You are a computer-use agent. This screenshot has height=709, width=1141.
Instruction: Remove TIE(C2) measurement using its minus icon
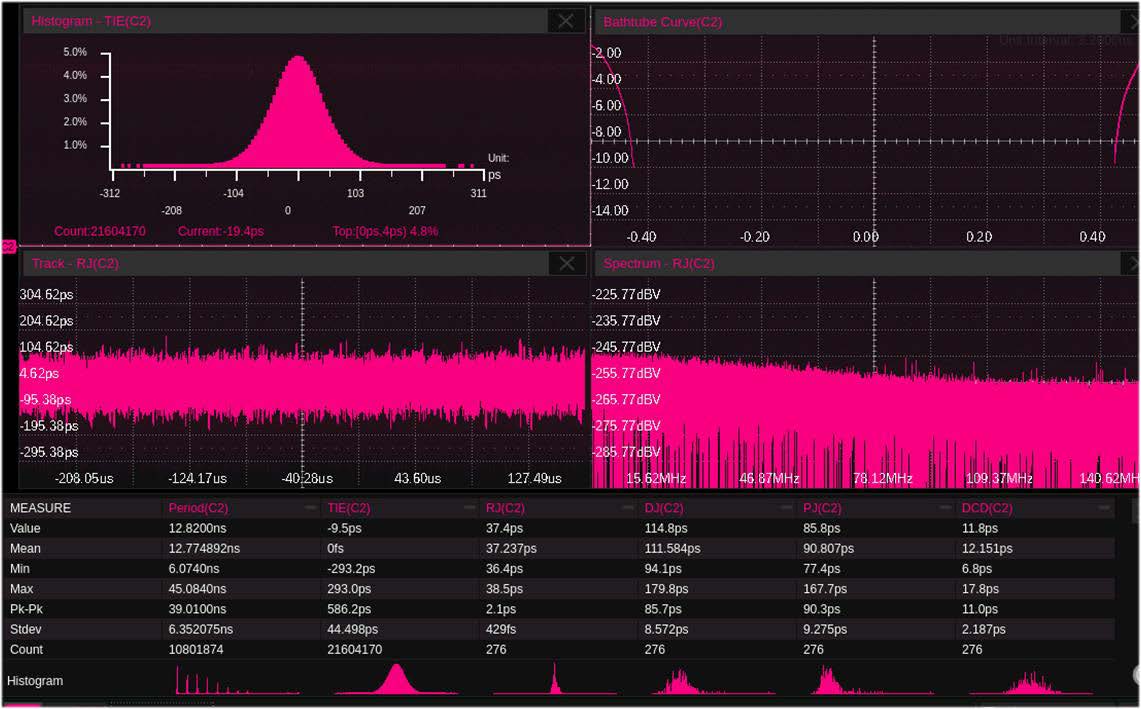[468, 508]
